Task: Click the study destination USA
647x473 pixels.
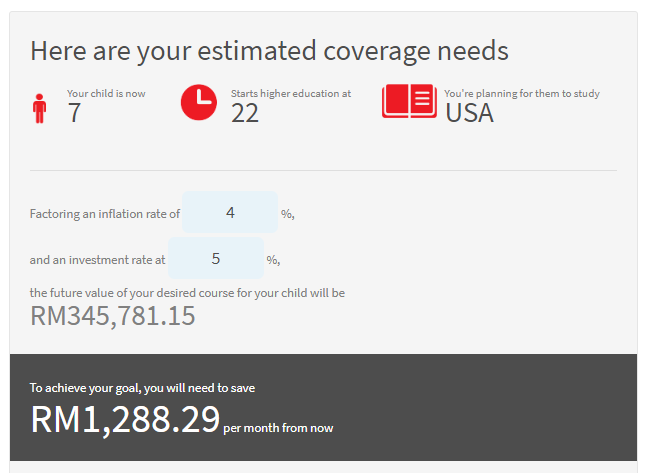Action: pyautogui.click(x=469, y=113)
